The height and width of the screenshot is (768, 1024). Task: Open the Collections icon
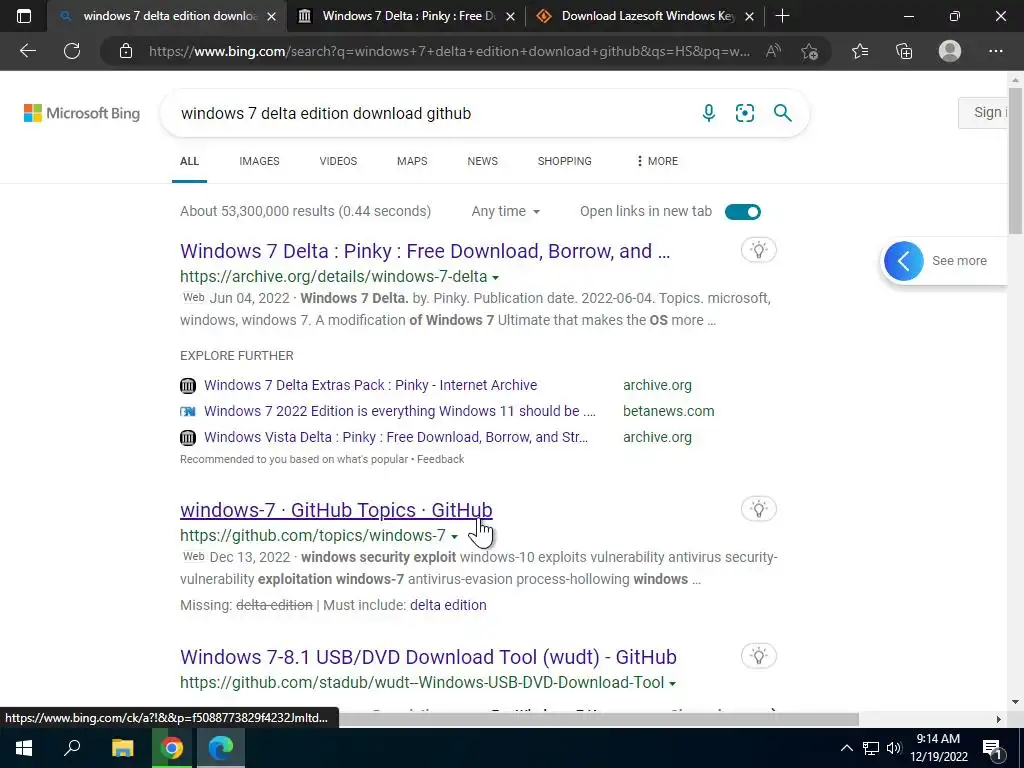904,51
